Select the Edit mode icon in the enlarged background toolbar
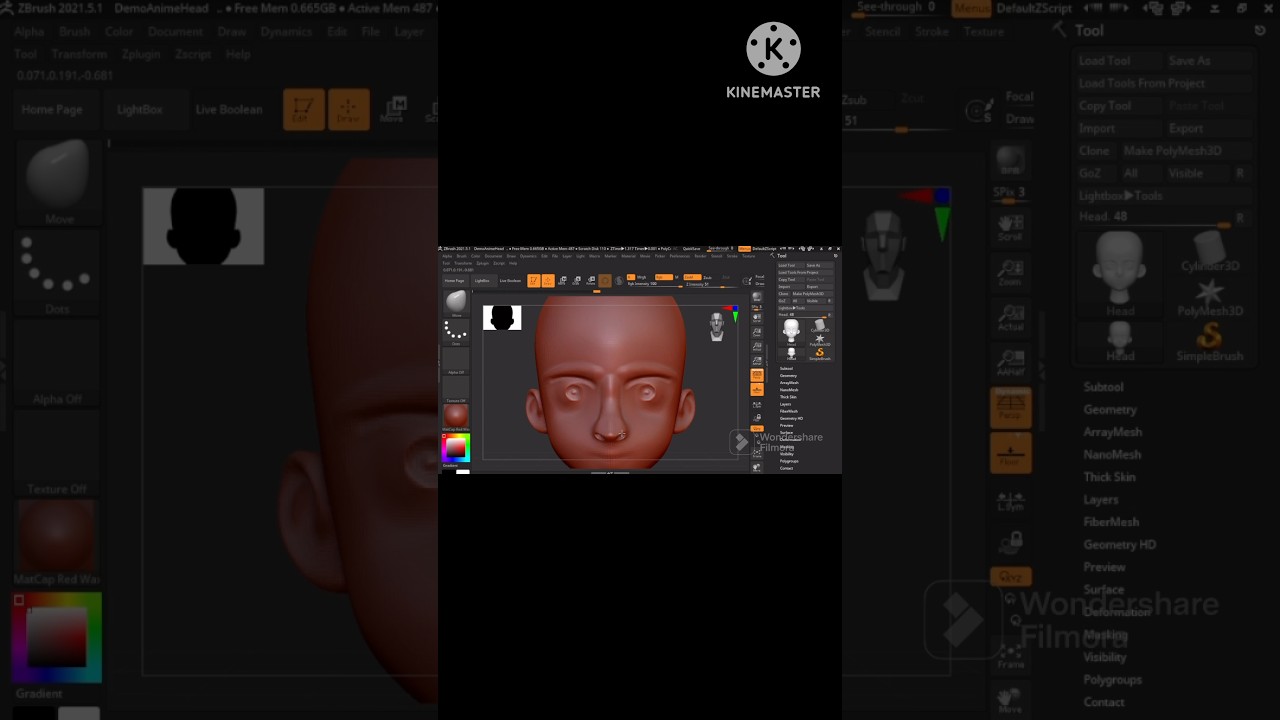 pos(303,109)
